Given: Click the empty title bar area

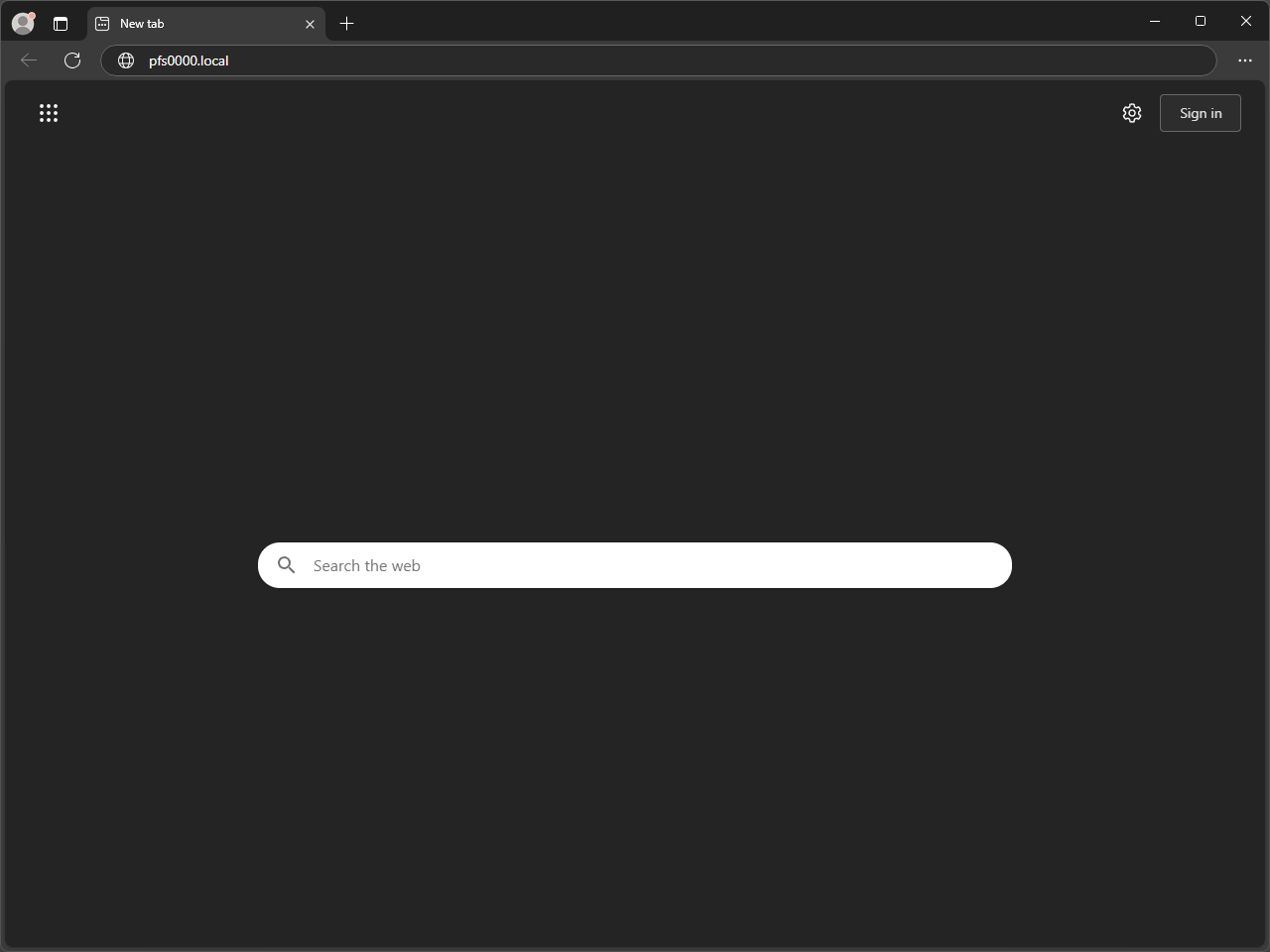Looking at the screenshot, I should point(744,21).
